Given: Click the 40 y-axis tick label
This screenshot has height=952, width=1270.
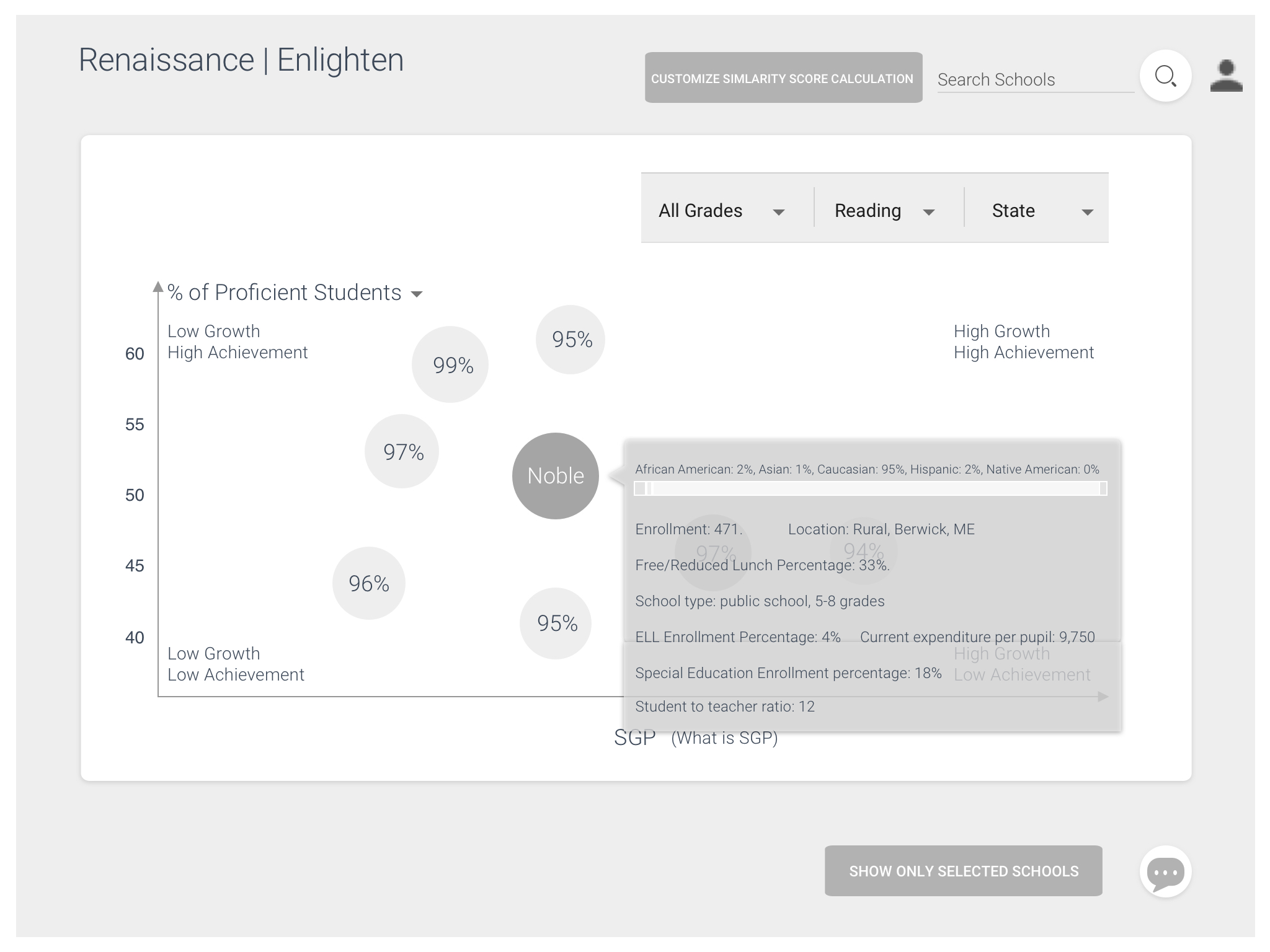Looking at the screenshot, I should (135, 638).
